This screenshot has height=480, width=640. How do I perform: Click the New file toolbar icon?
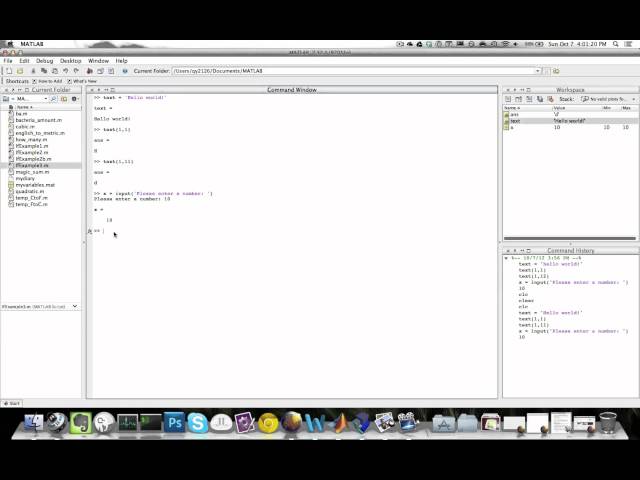[9, 71]
